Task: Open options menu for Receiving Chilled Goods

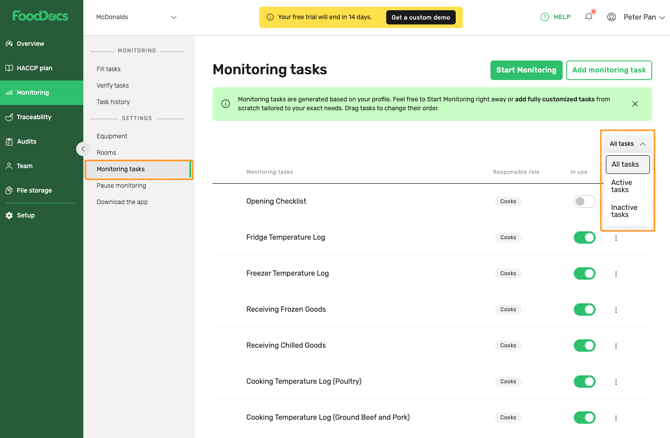Action: click(616, 346)
